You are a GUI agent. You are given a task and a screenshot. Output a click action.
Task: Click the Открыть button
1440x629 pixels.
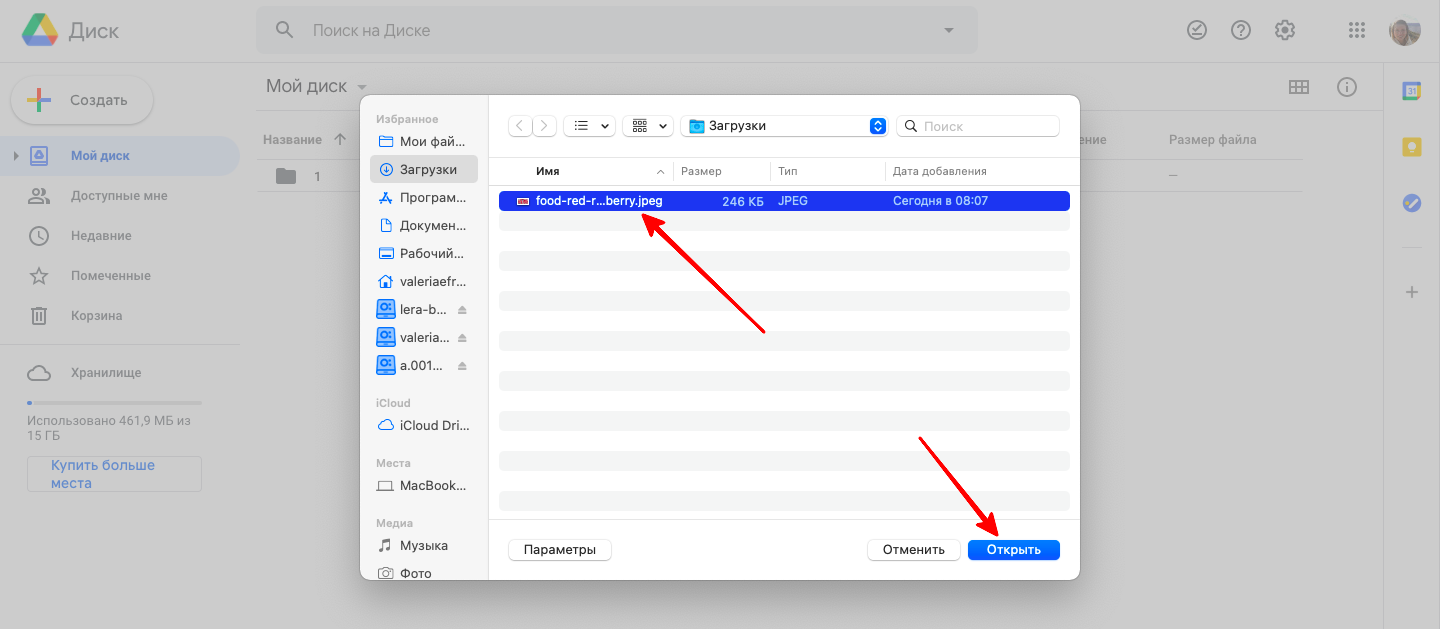1013,550
